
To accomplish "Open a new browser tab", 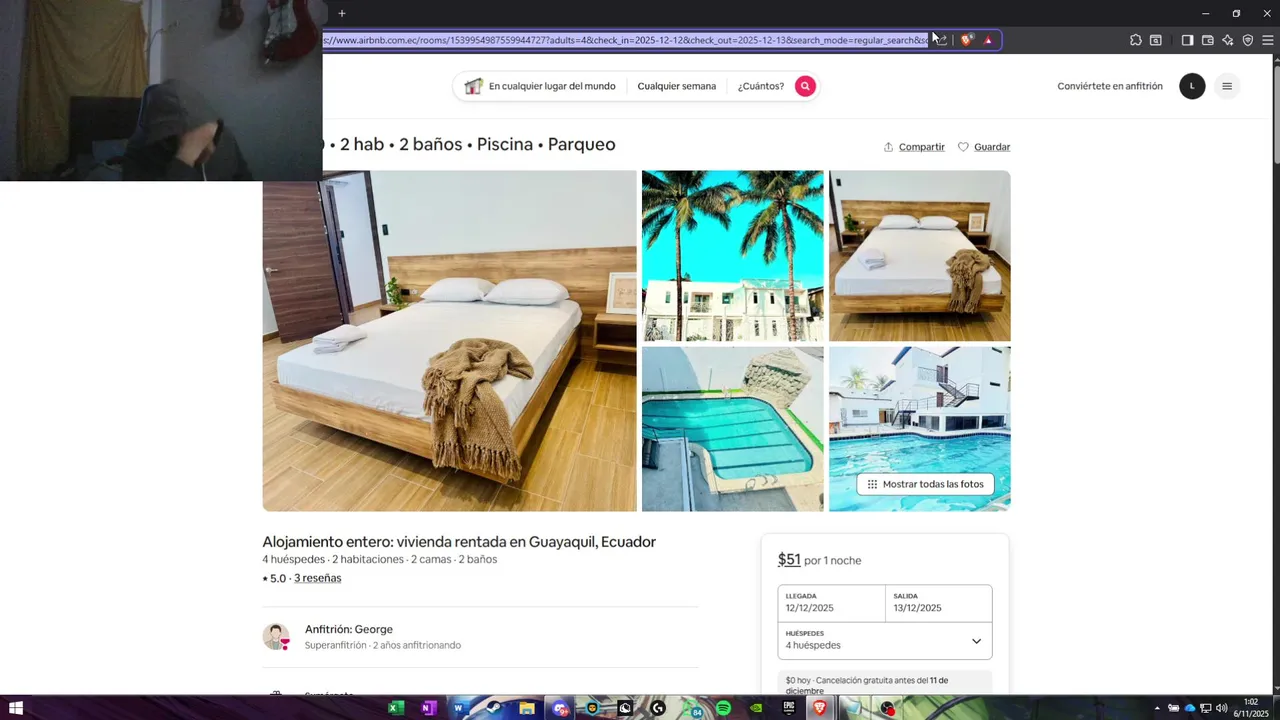I will click(x=342, y=13).
